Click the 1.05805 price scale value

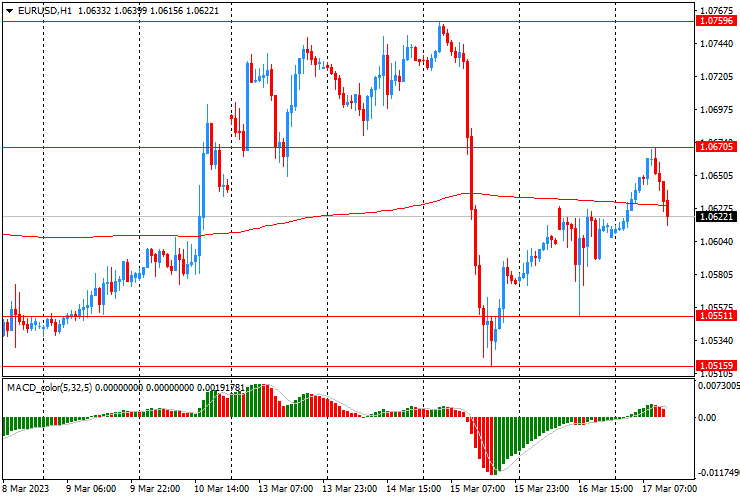coord(716,275)
